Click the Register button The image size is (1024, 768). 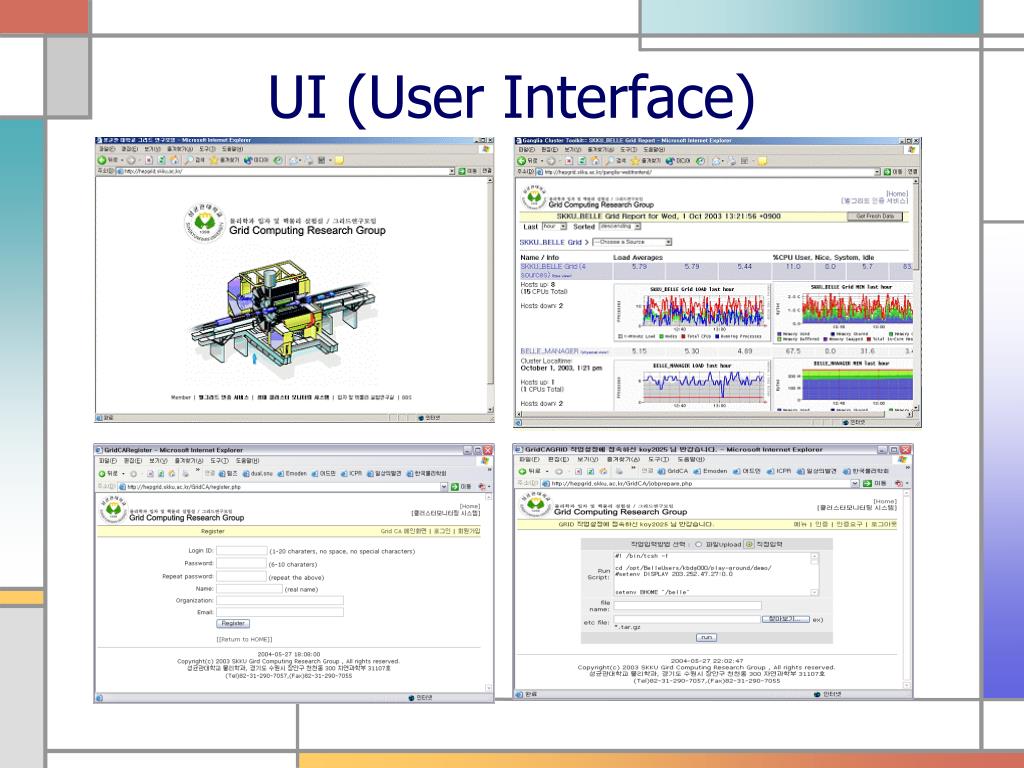232,623
